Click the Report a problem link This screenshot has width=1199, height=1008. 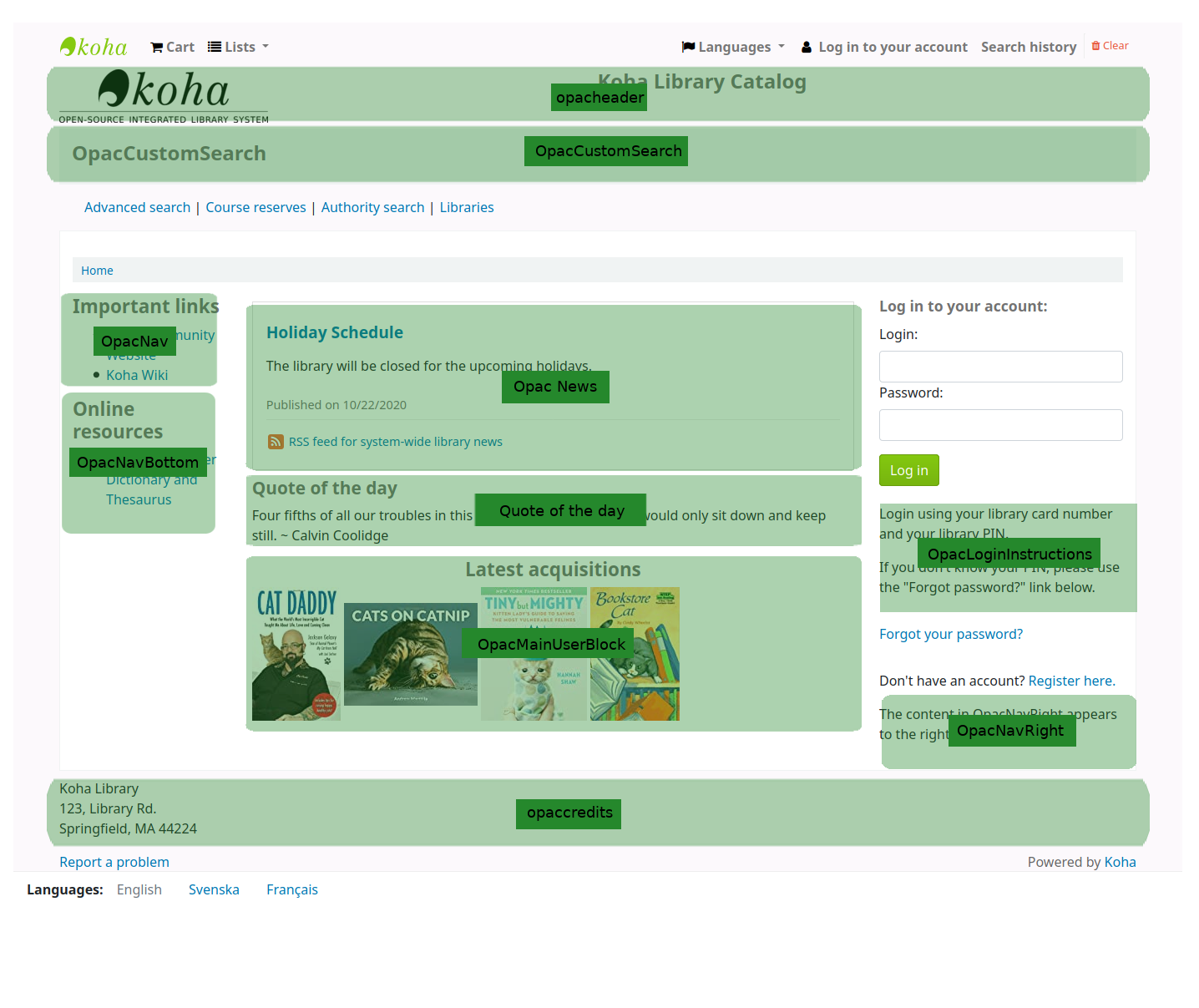point(114,862)
